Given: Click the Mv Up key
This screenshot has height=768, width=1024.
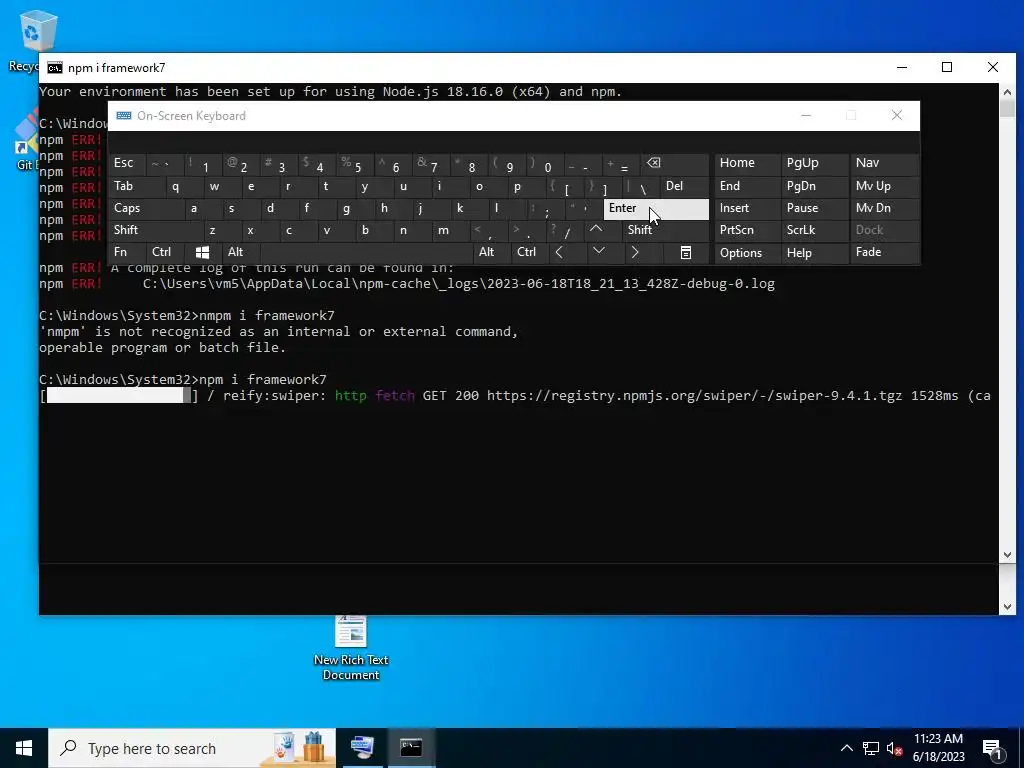Looking at the screenshot, I should [x=884, y=186].
